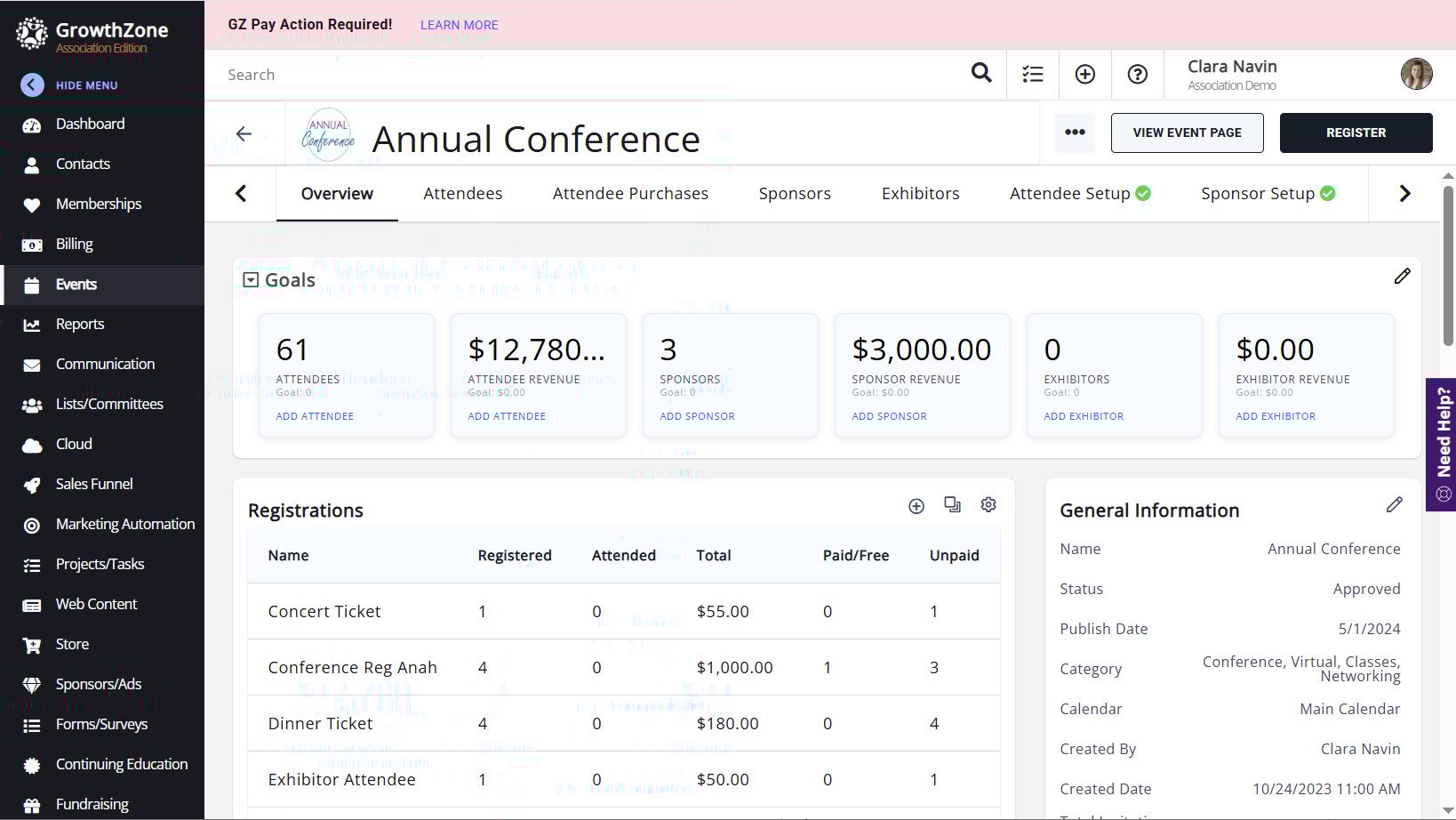Open the Sponsors tab
1456x820 pixels.
pos(795,194)
